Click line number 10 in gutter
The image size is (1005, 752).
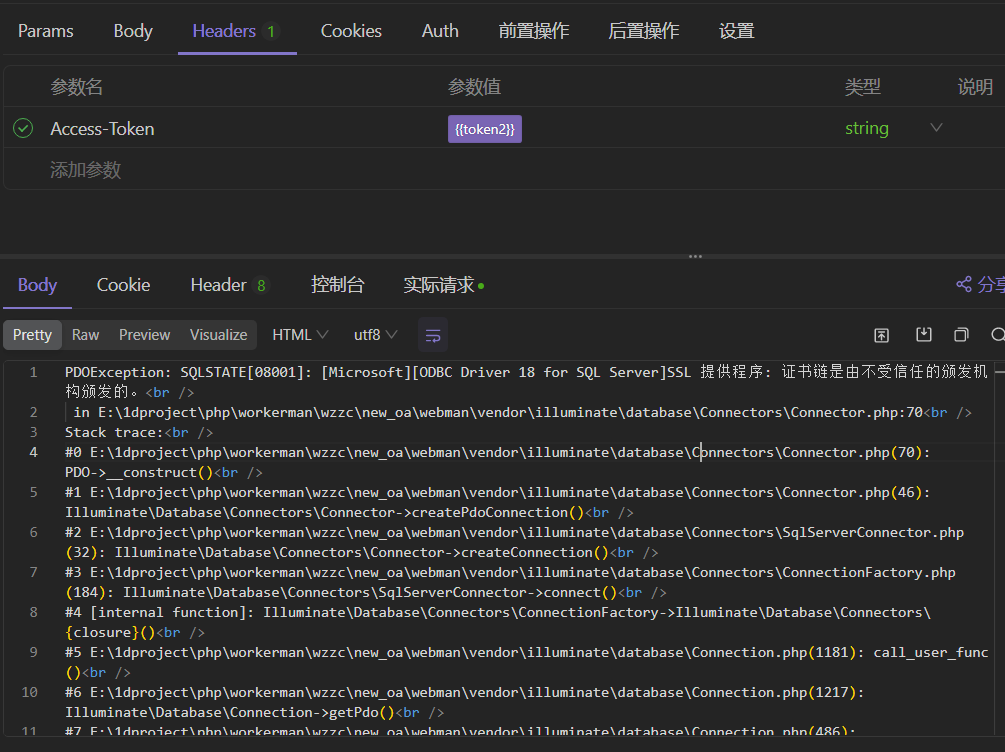[29, 692]
